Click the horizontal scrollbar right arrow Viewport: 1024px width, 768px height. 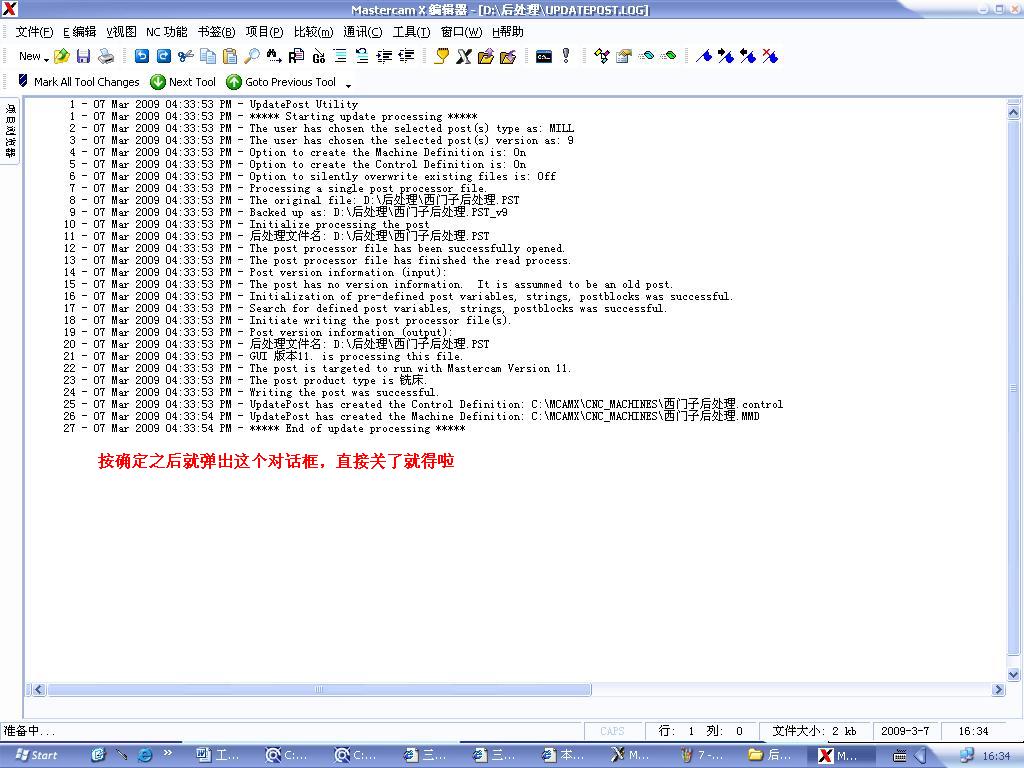pos(998,690)
